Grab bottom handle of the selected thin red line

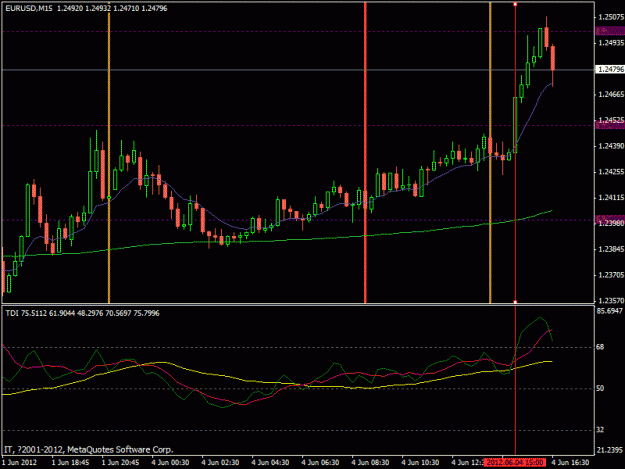click(x=515, y=302)
